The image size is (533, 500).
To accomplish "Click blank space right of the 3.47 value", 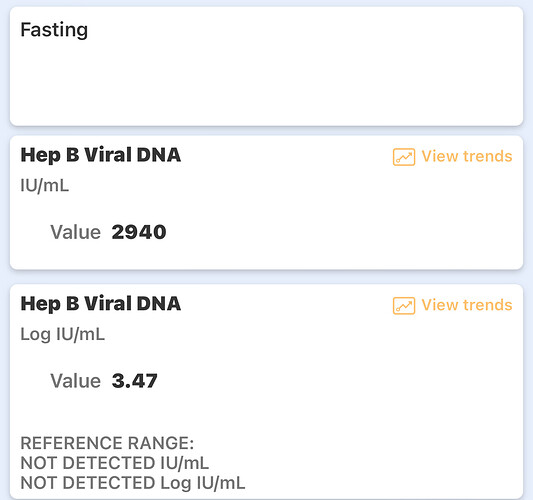I will (340, 381).
